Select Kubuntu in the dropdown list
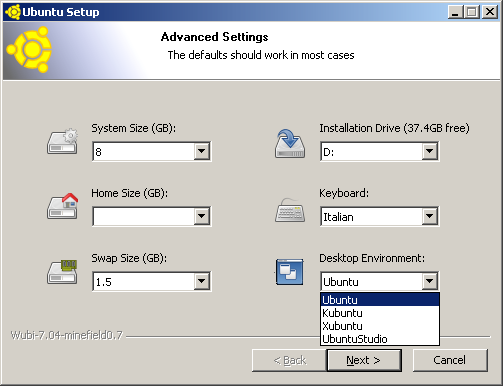Screen dimensions: 503x386 click(x=380, y=313)
